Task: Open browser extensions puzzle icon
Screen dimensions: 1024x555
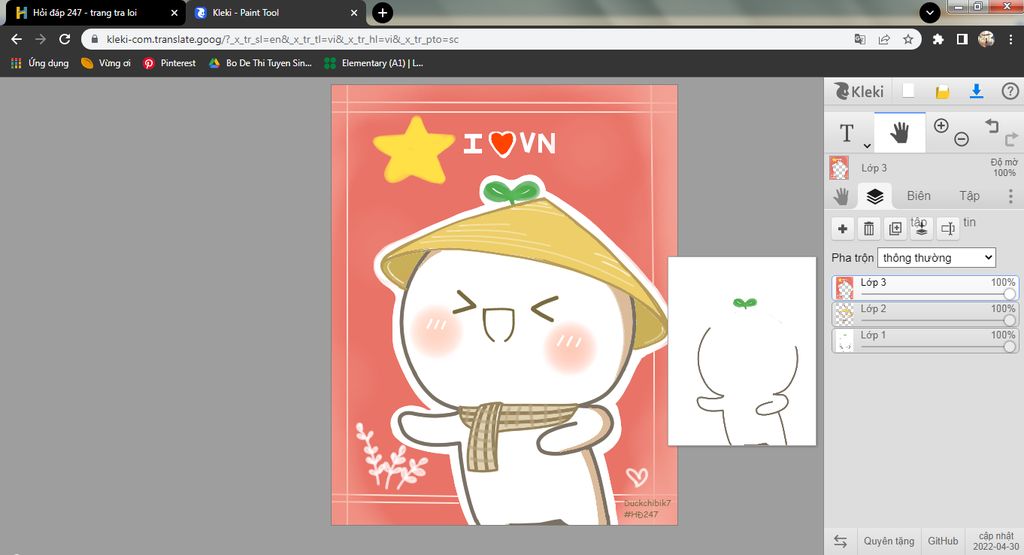Action: click(938, 39)
